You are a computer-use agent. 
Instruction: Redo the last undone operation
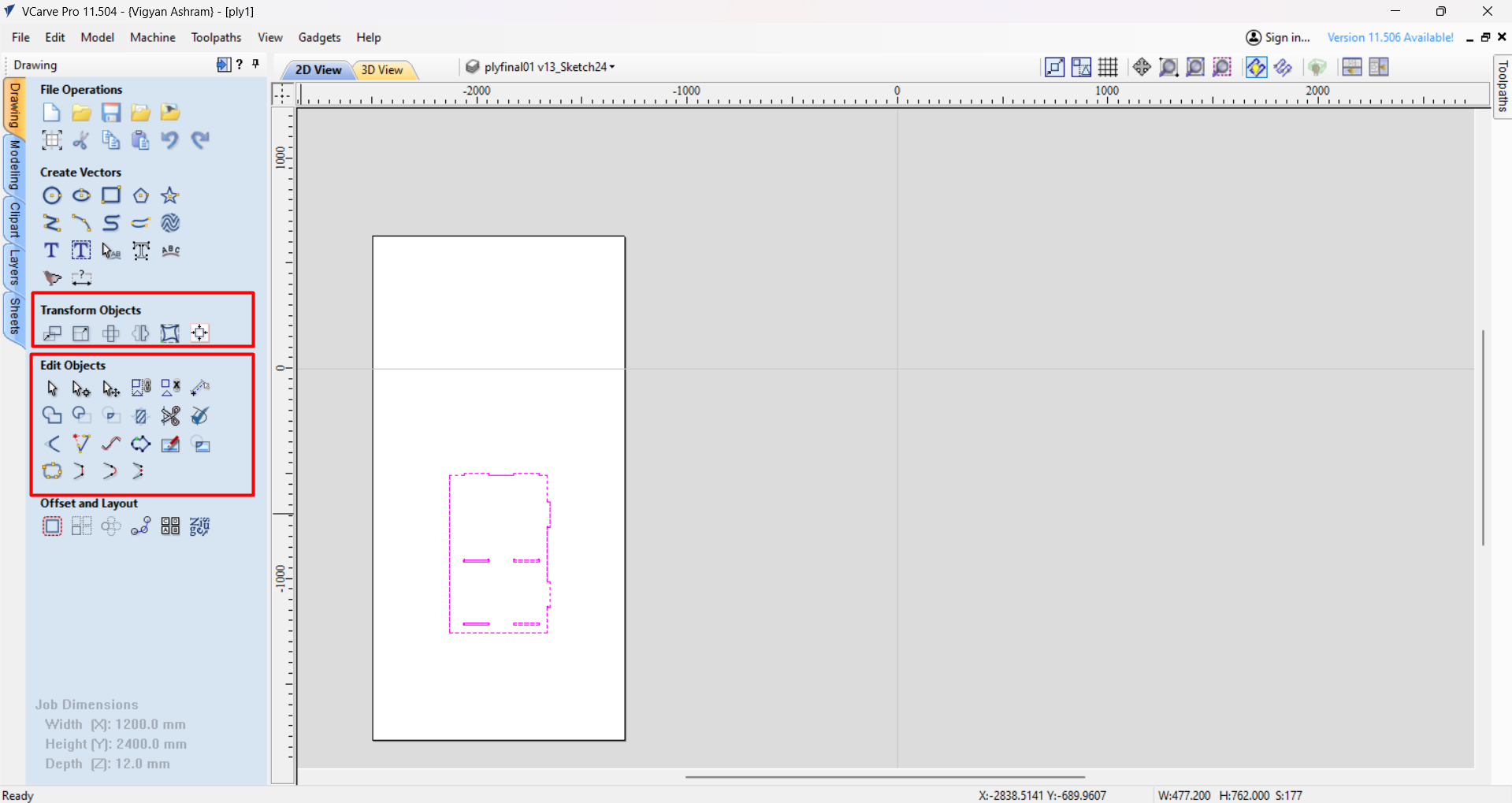coord(200,140)
